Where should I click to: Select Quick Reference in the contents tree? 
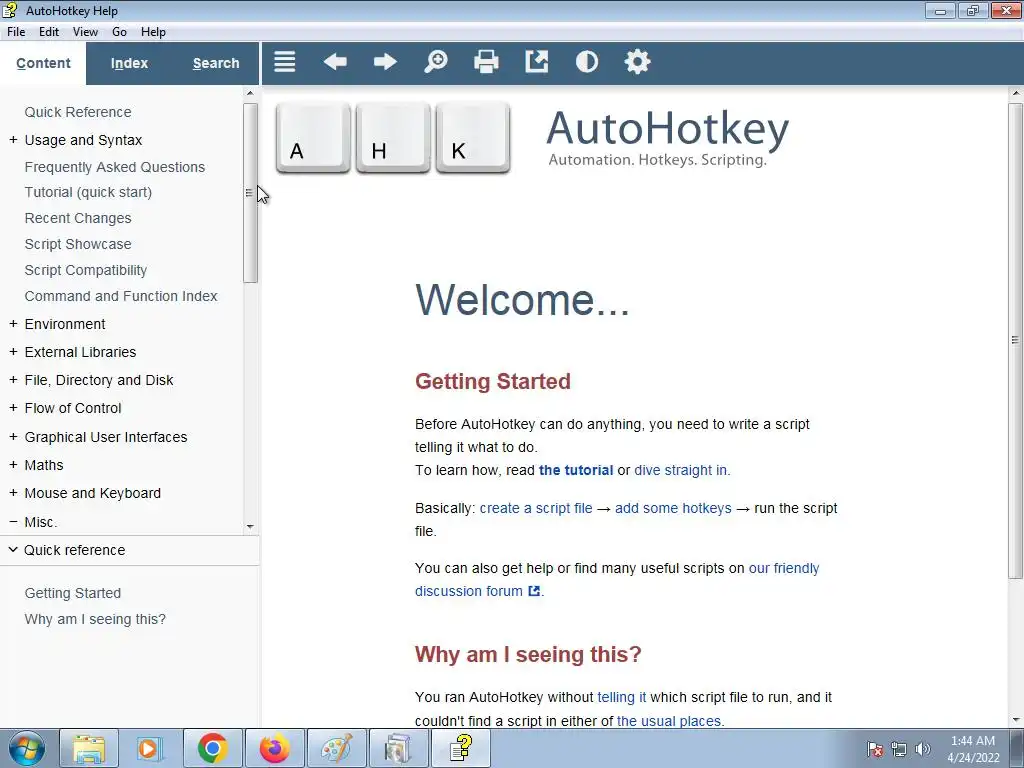[78, 112]
